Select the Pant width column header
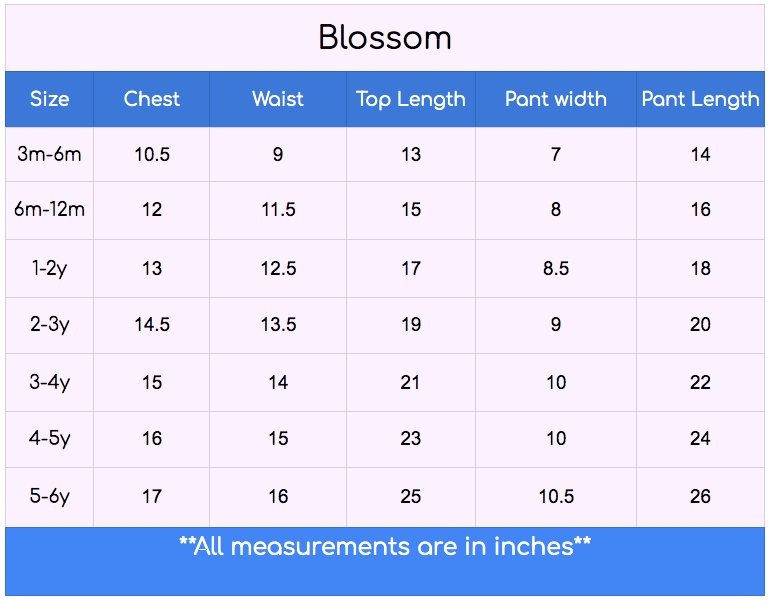Screen dimensions: 770x601 pyautogui.click(x=556, y=99)
